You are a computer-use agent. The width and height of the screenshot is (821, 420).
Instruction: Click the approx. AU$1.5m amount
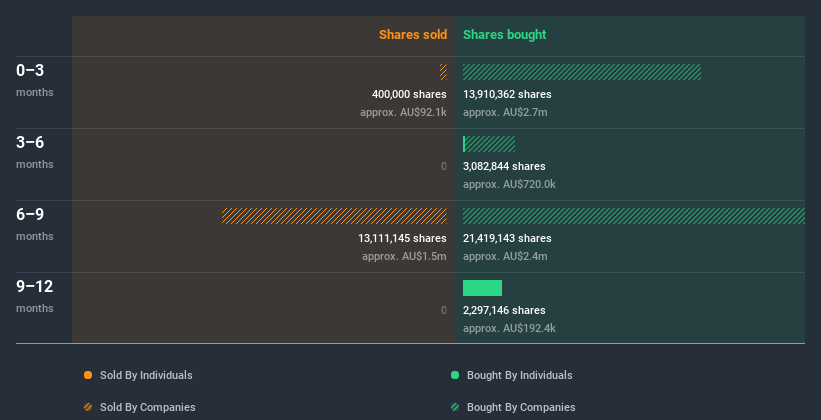[404, 256]
